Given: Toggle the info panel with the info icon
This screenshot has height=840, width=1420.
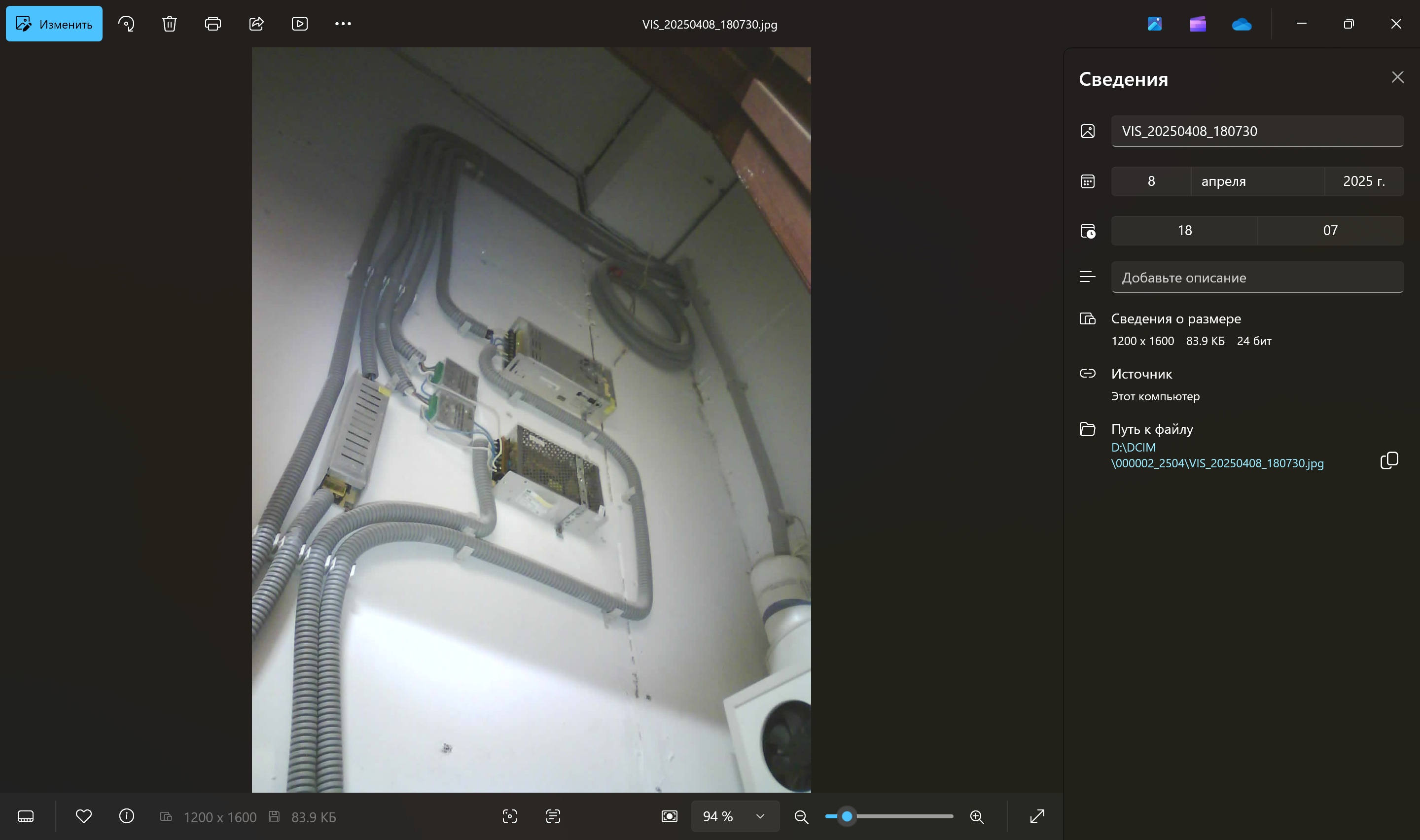Looking at the screenshot, I should tap(127, 816).
